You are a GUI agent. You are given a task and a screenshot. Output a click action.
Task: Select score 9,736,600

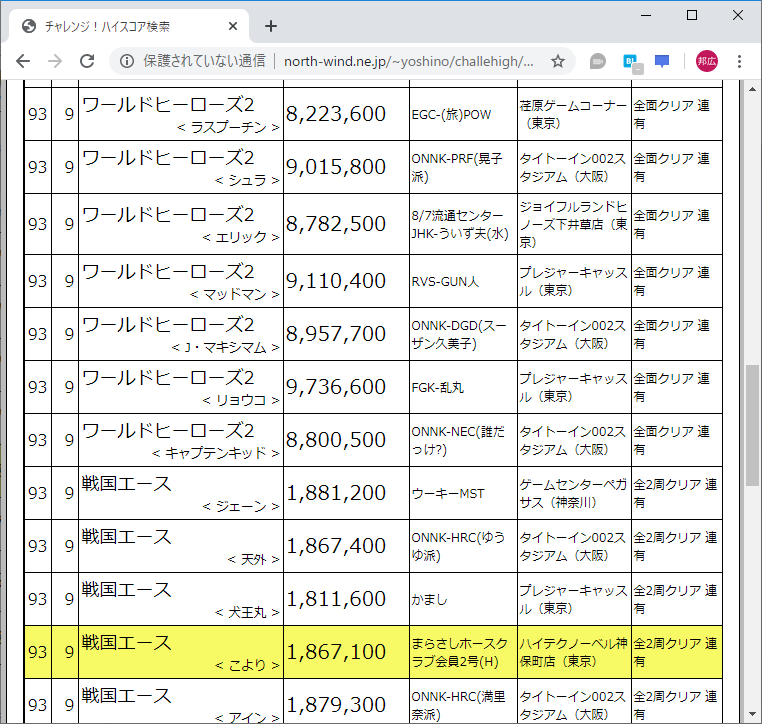pos(336,387)
